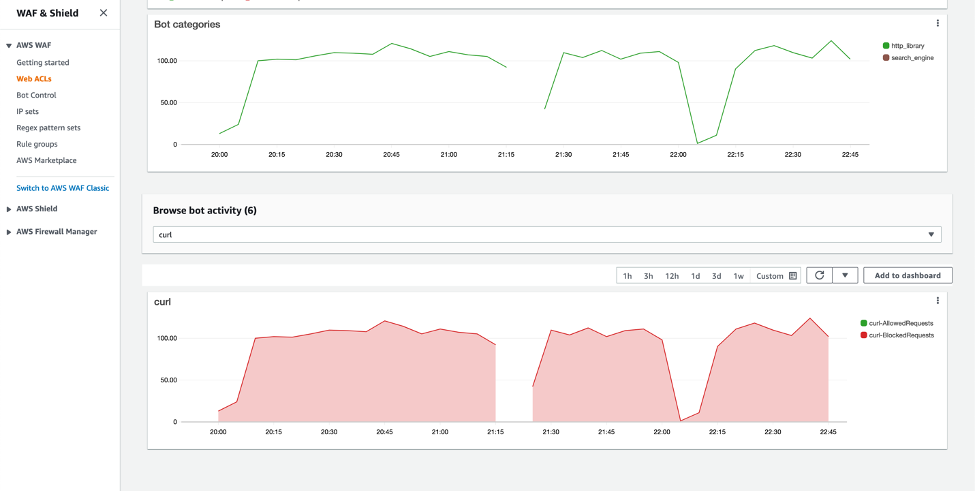Collapse the AWS WAF section
977x491 pixels.
point(9,45)
